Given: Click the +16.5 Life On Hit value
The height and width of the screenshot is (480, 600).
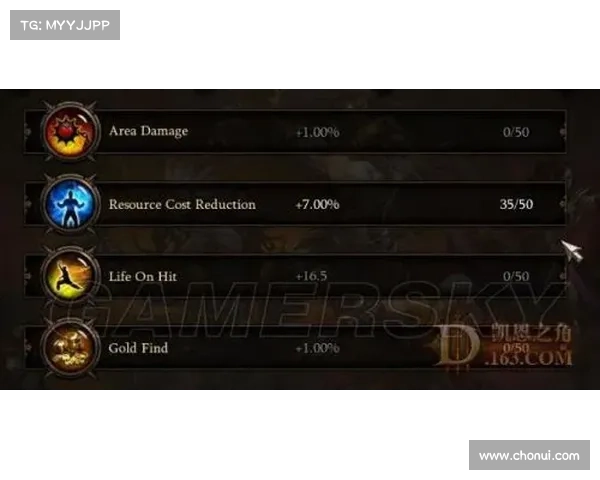Looking at the screenshot, I should click(311, 276).
